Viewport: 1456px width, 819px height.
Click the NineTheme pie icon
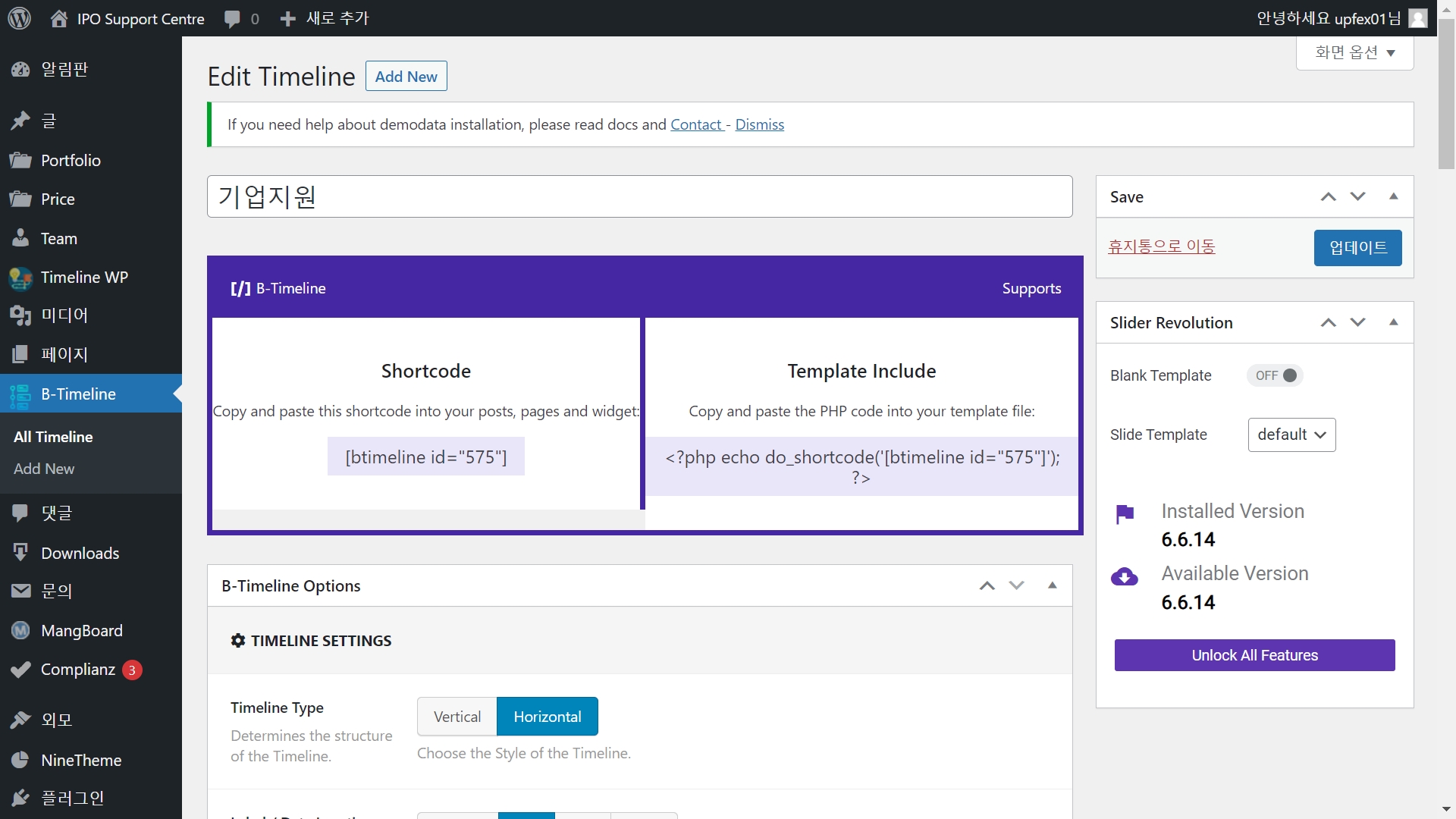(x=20, y=760)
